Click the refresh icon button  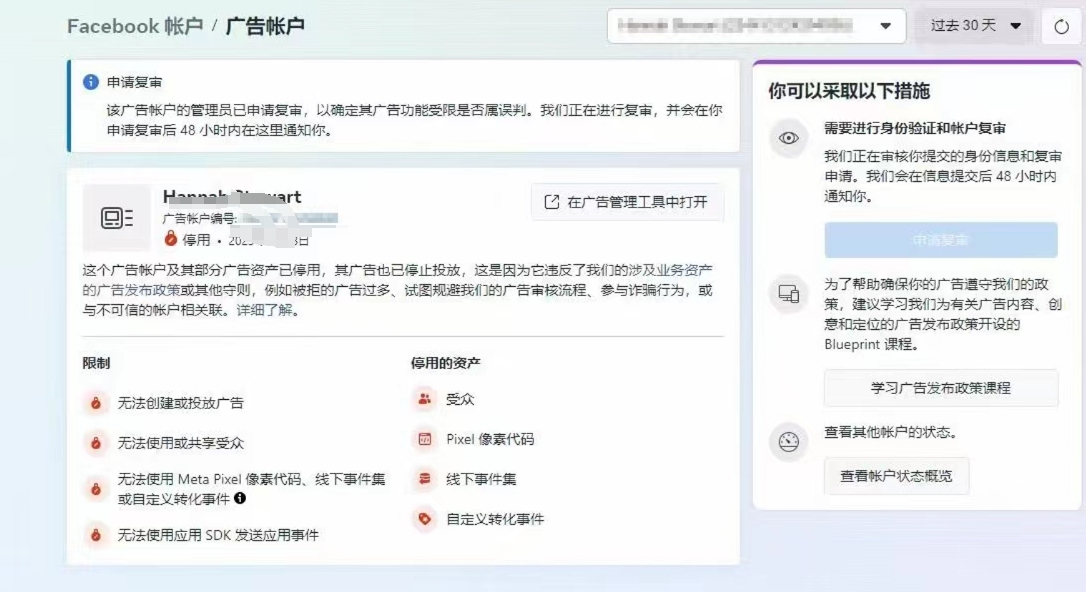[1061, 27]
